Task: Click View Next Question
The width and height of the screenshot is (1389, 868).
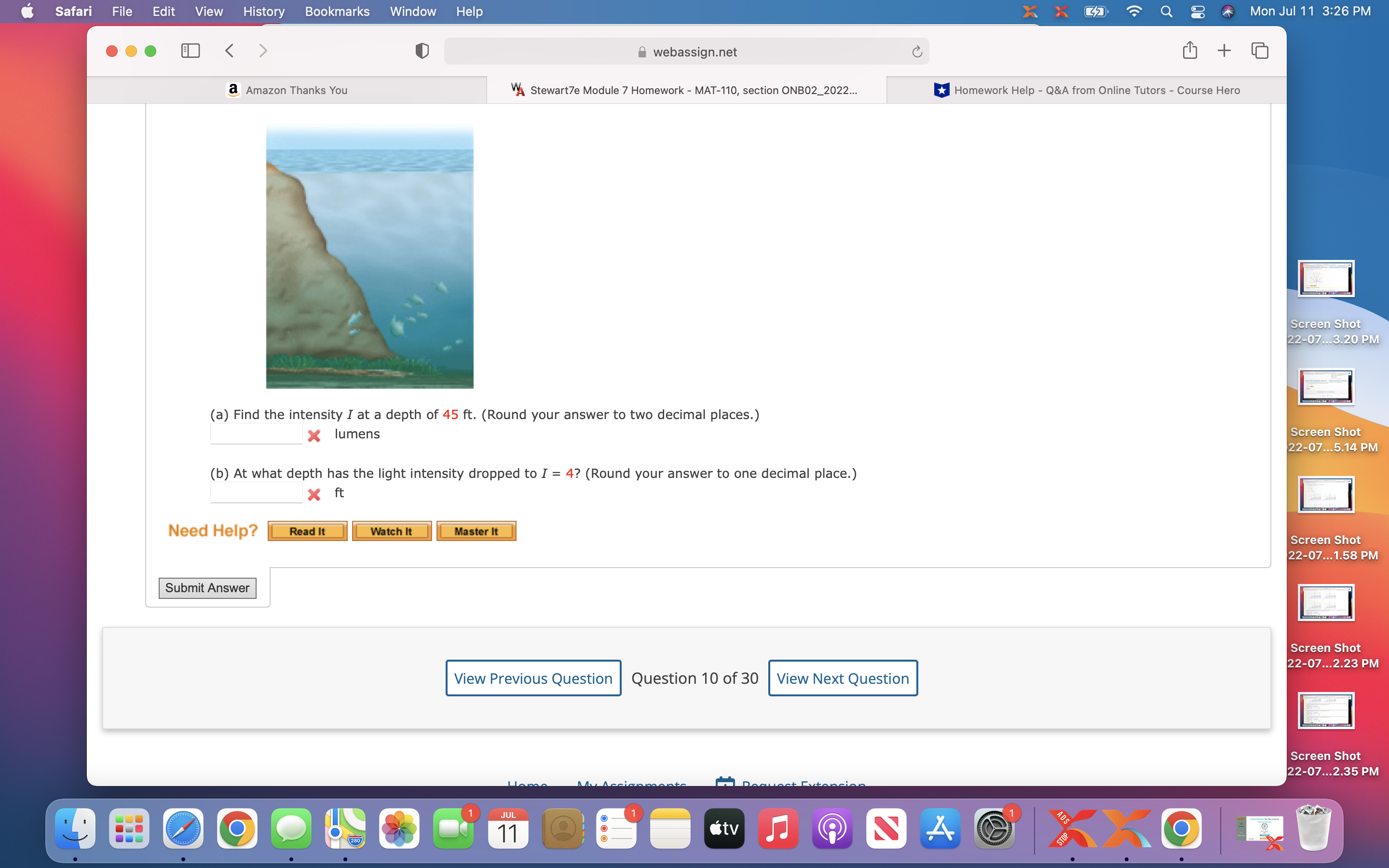Action: point(842,678)
